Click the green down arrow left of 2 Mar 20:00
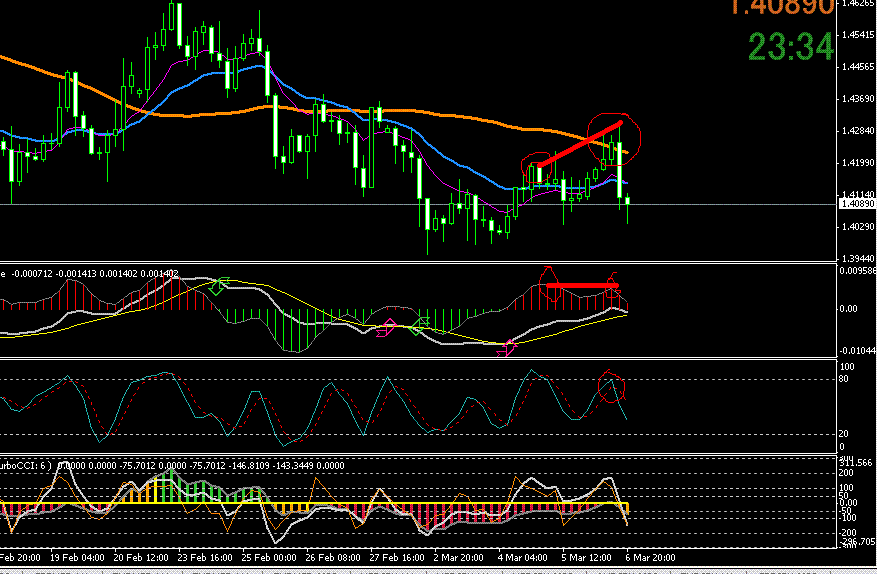 [419, 326]
